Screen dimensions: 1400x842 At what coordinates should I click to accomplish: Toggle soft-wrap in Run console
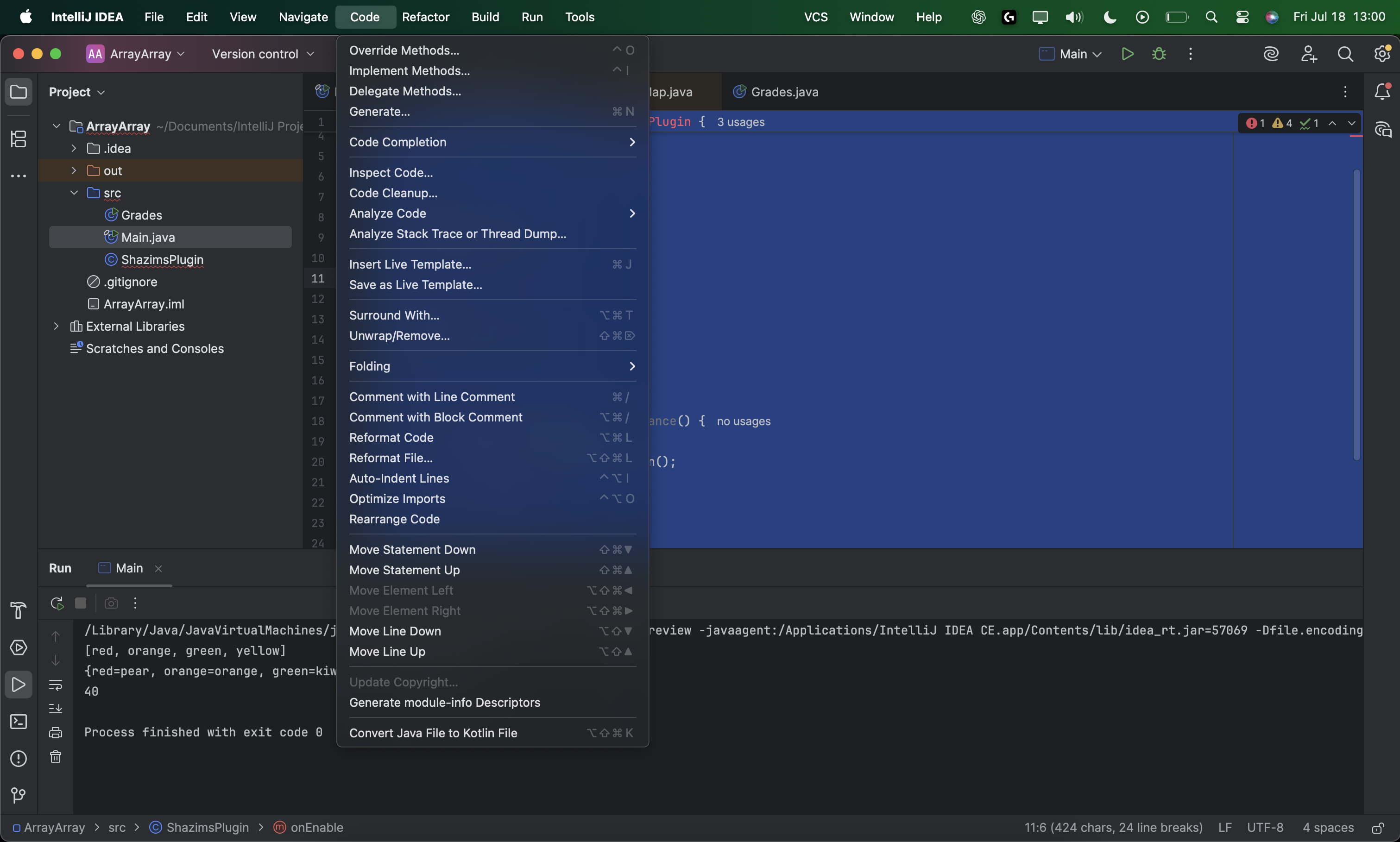click(x=56, y=685)
